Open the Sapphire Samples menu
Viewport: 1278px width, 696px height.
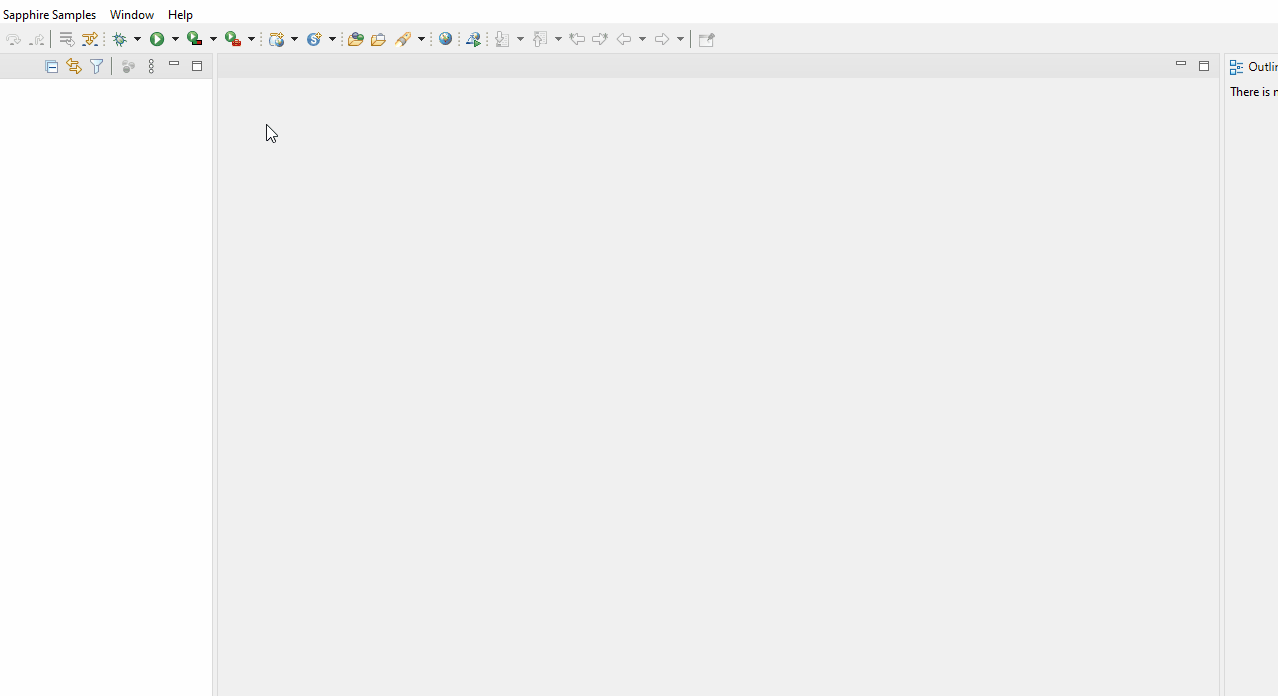click(49, 14)
